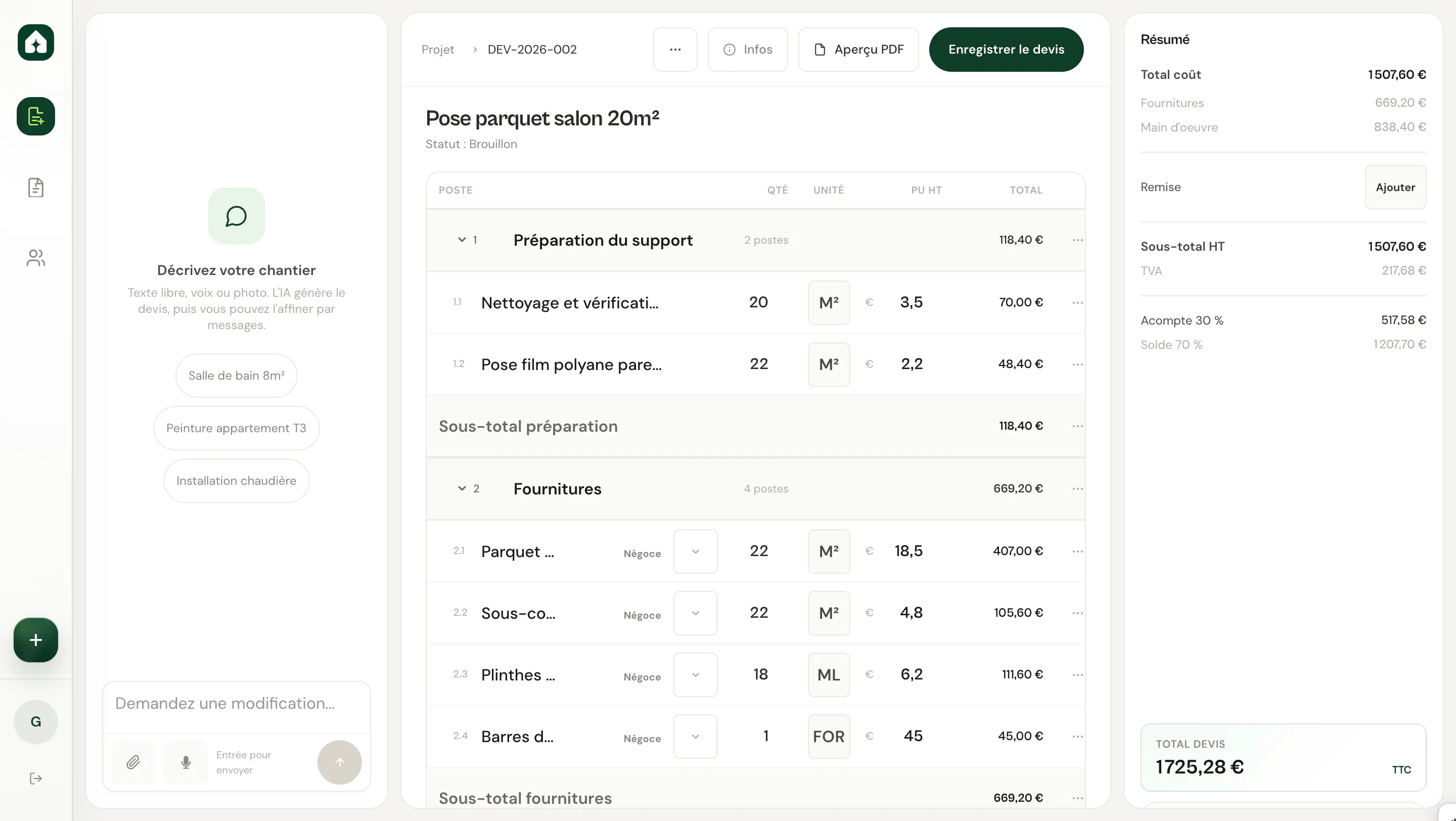Image resolution: width=1456 pixels, height=821 pixels.
Task: Click Enregistrer le devis
Action: (1006, 50)
